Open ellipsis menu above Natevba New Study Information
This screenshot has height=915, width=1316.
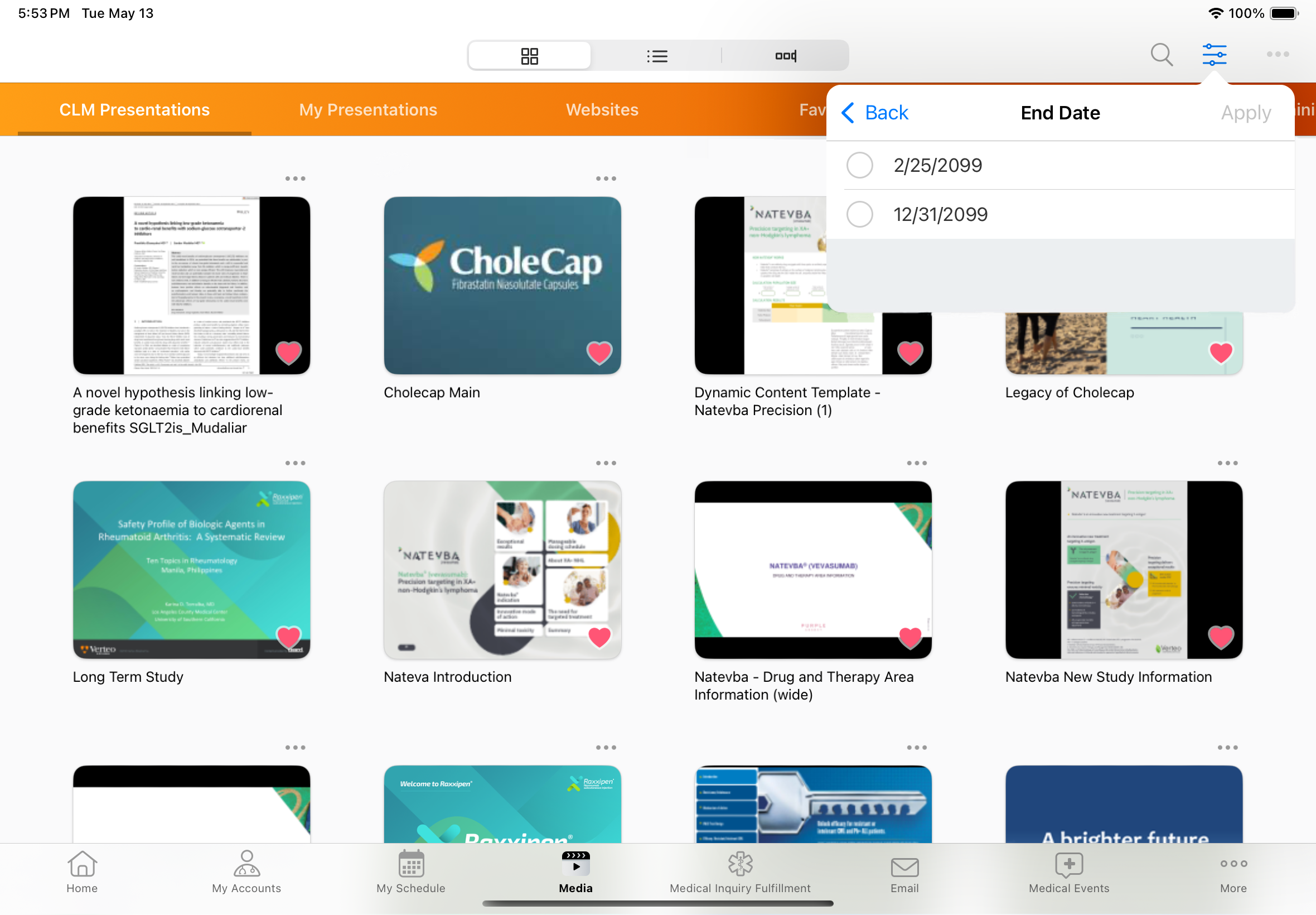(x=1227, y=463)
